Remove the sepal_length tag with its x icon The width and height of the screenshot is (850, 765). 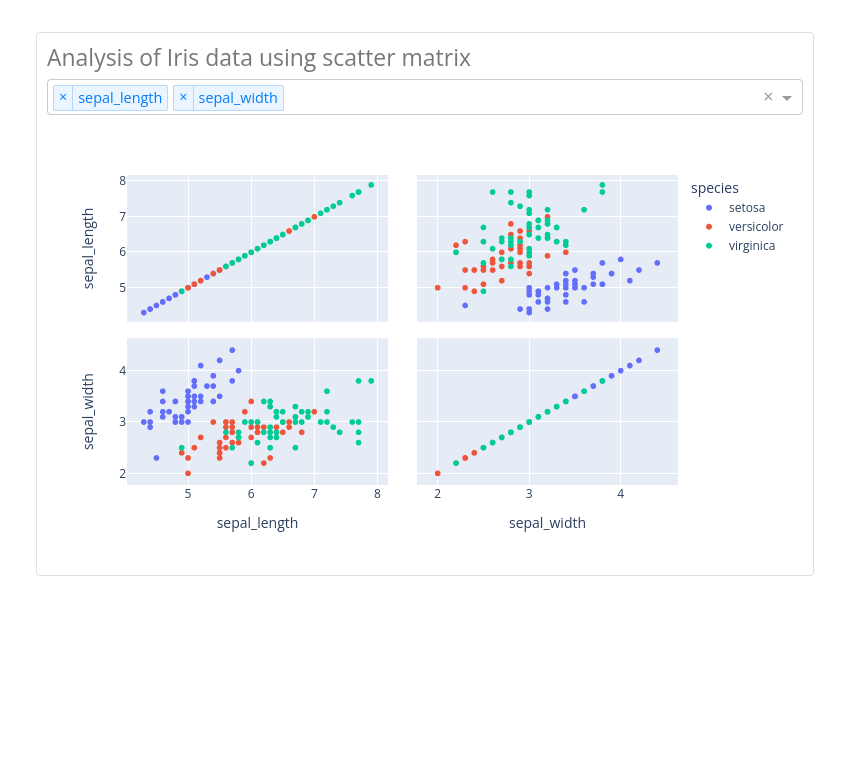pos(63,98)
